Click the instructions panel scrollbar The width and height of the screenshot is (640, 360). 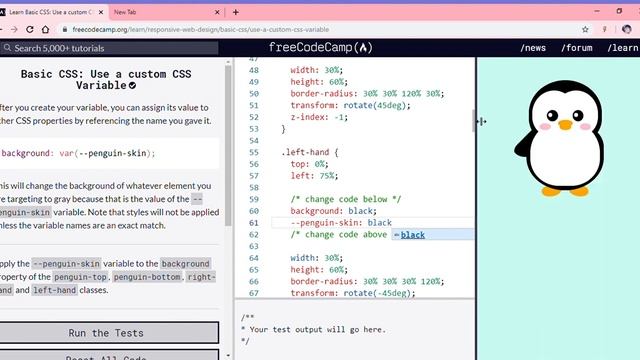point(228,145)
